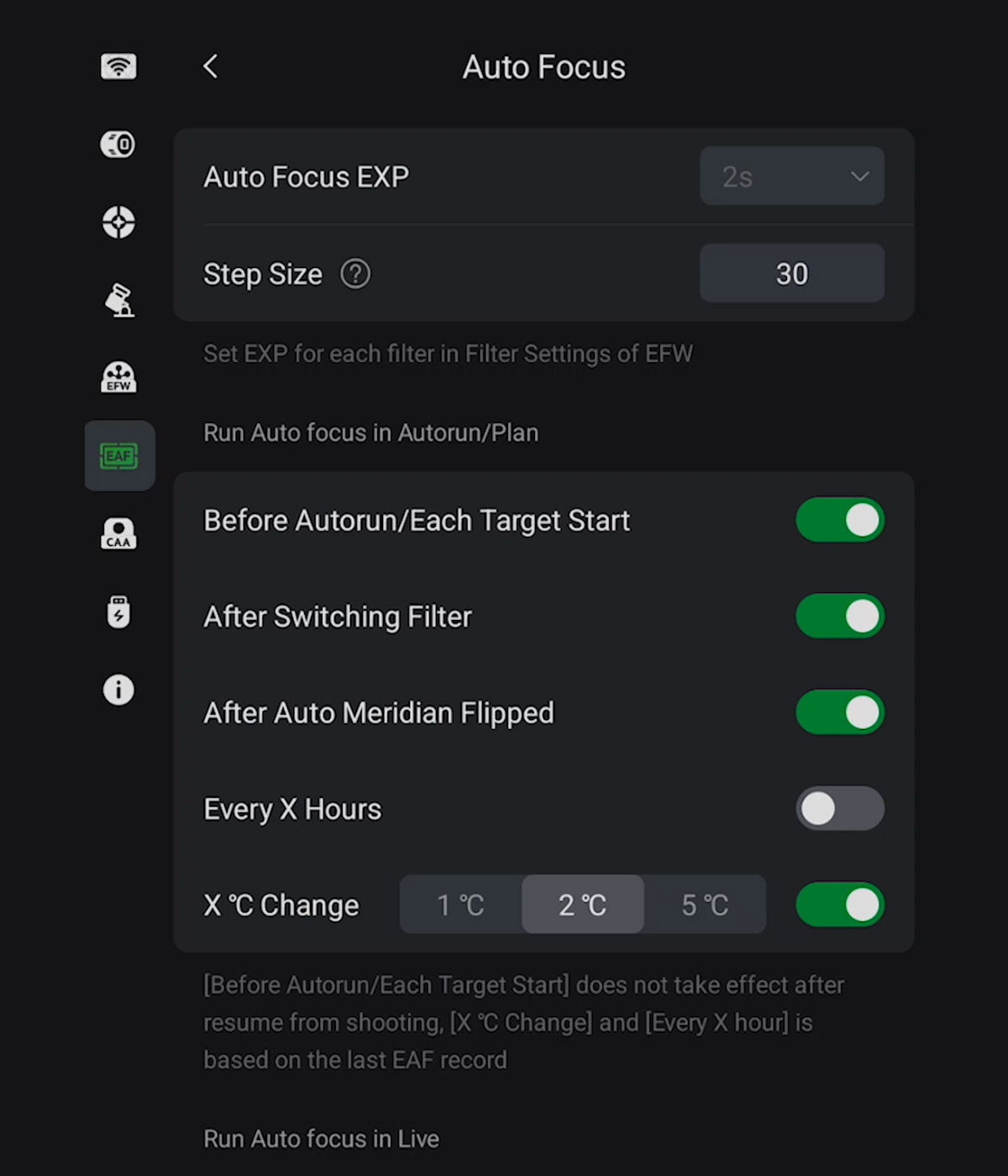The width and height of the screenshot is (1008, 1176).
Task: Open the Step Size help tooltip
Action: point(354,273)
